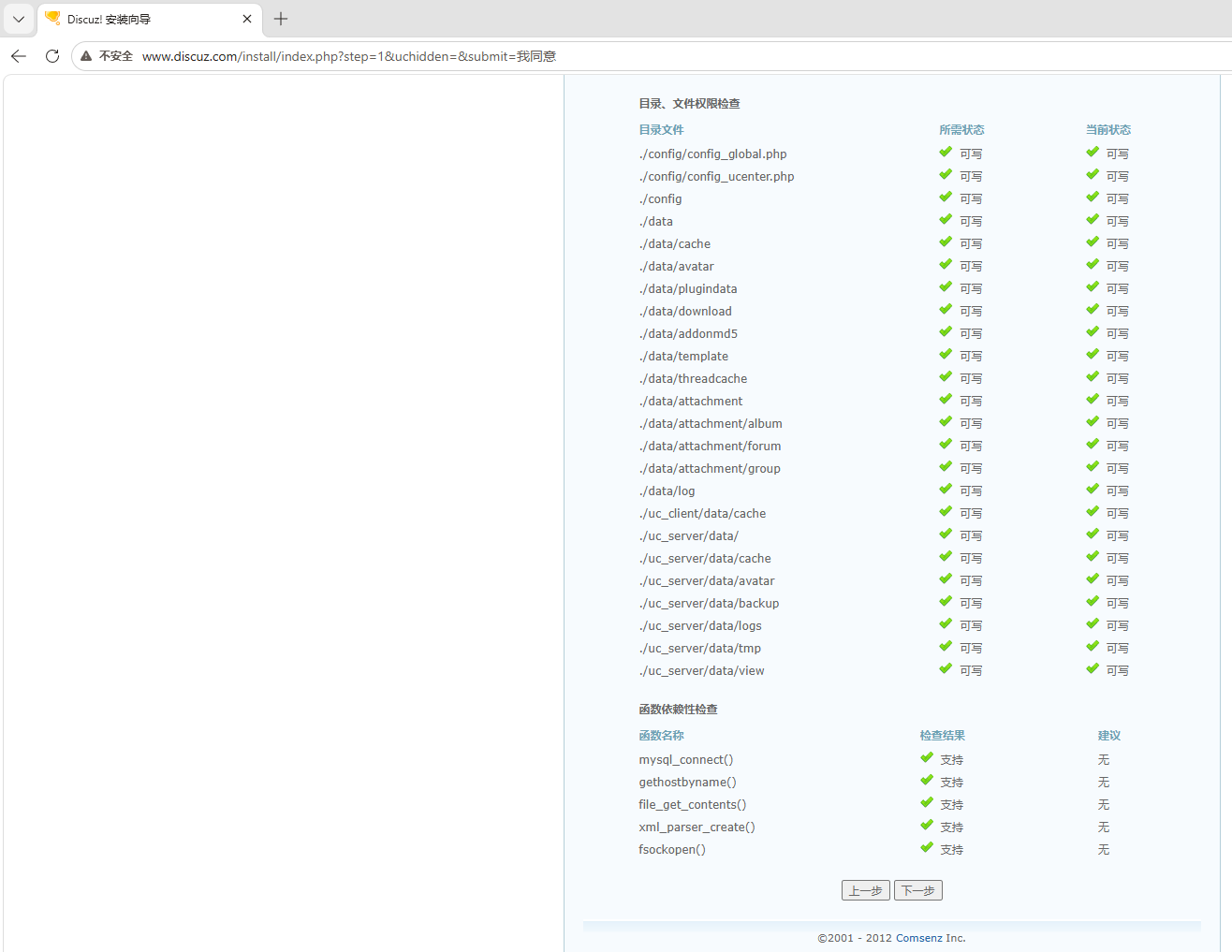The image size is (1232, 952).
Task: Open the Comsenz link in footer
Action: pyautogui.click(x=919, y=938)
